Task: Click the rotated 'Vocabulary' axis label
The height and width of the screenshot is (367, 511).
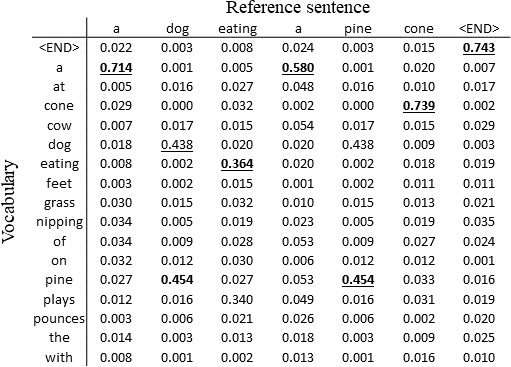Action: click(x=9, y=202)
